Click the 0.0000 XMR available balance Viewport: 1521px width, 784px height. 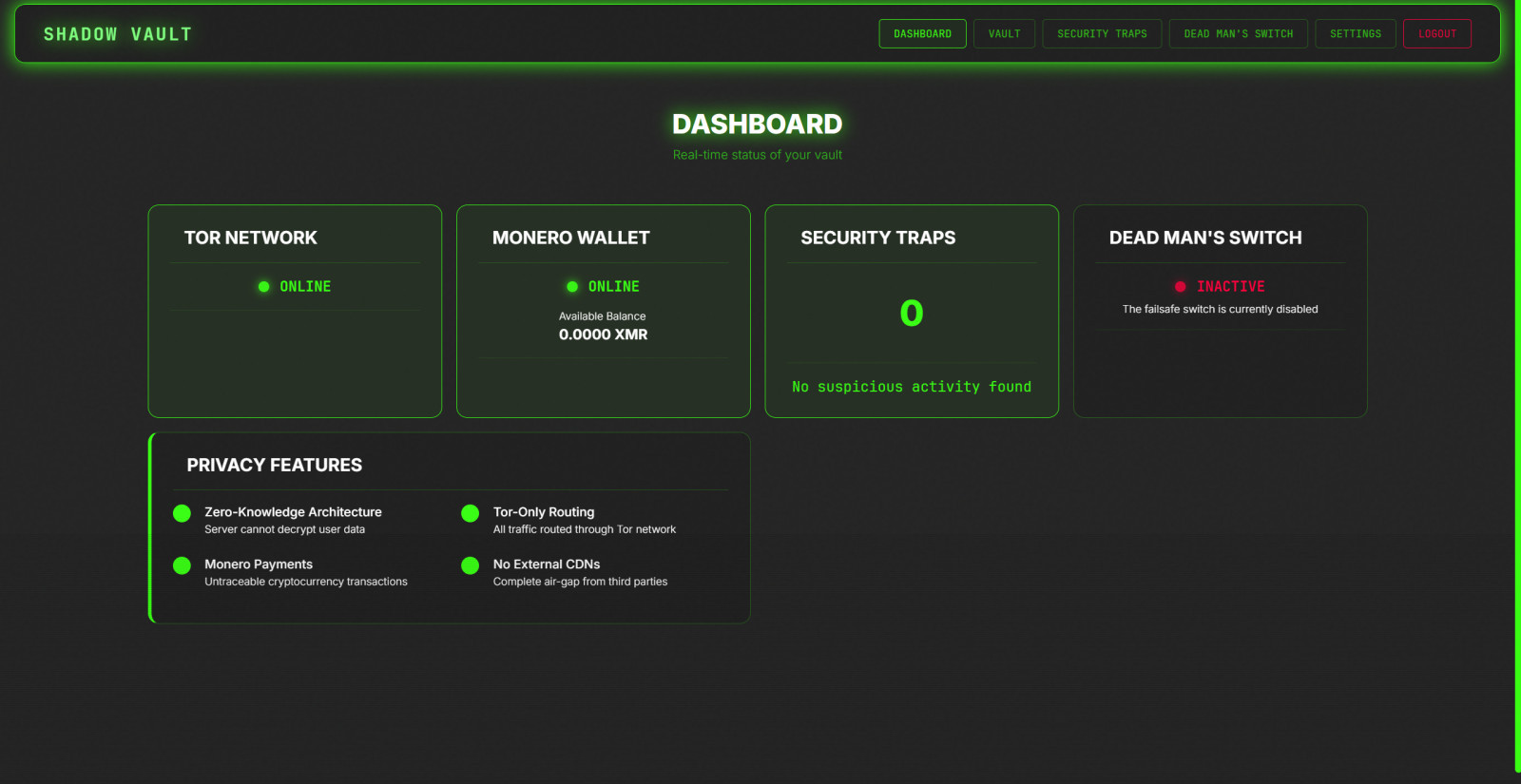click(x=603, y=335)
